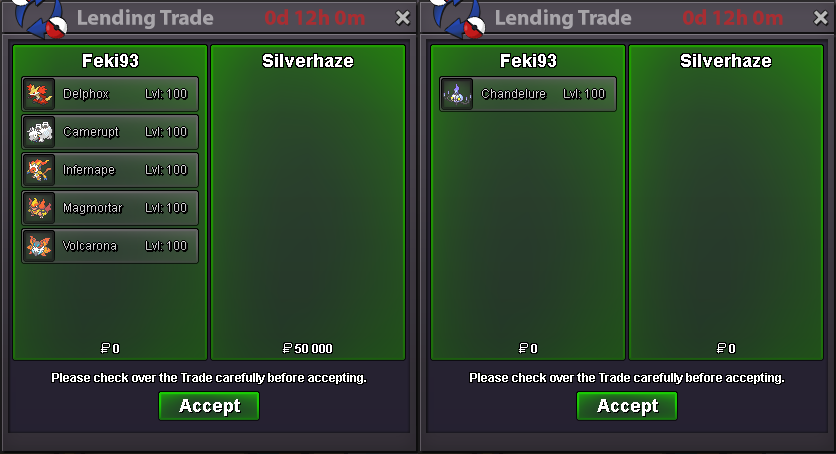Viewport: 836px width, 454px height.
Task: Accept the Chandelure trade in right window
Action: pos(627,406)
